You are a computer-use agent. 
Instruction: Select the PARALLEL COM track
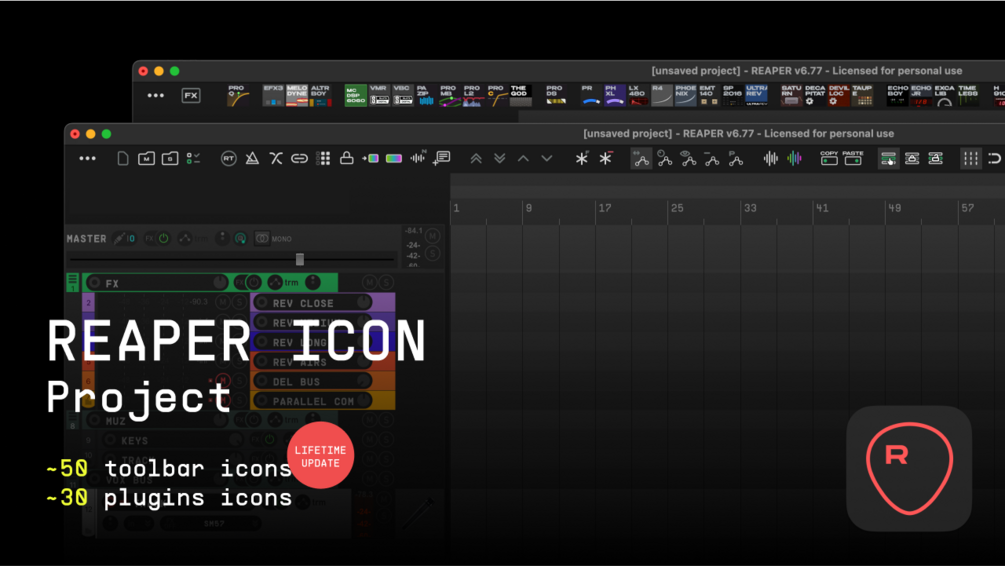pyautogui.click(x=322, y=401)
